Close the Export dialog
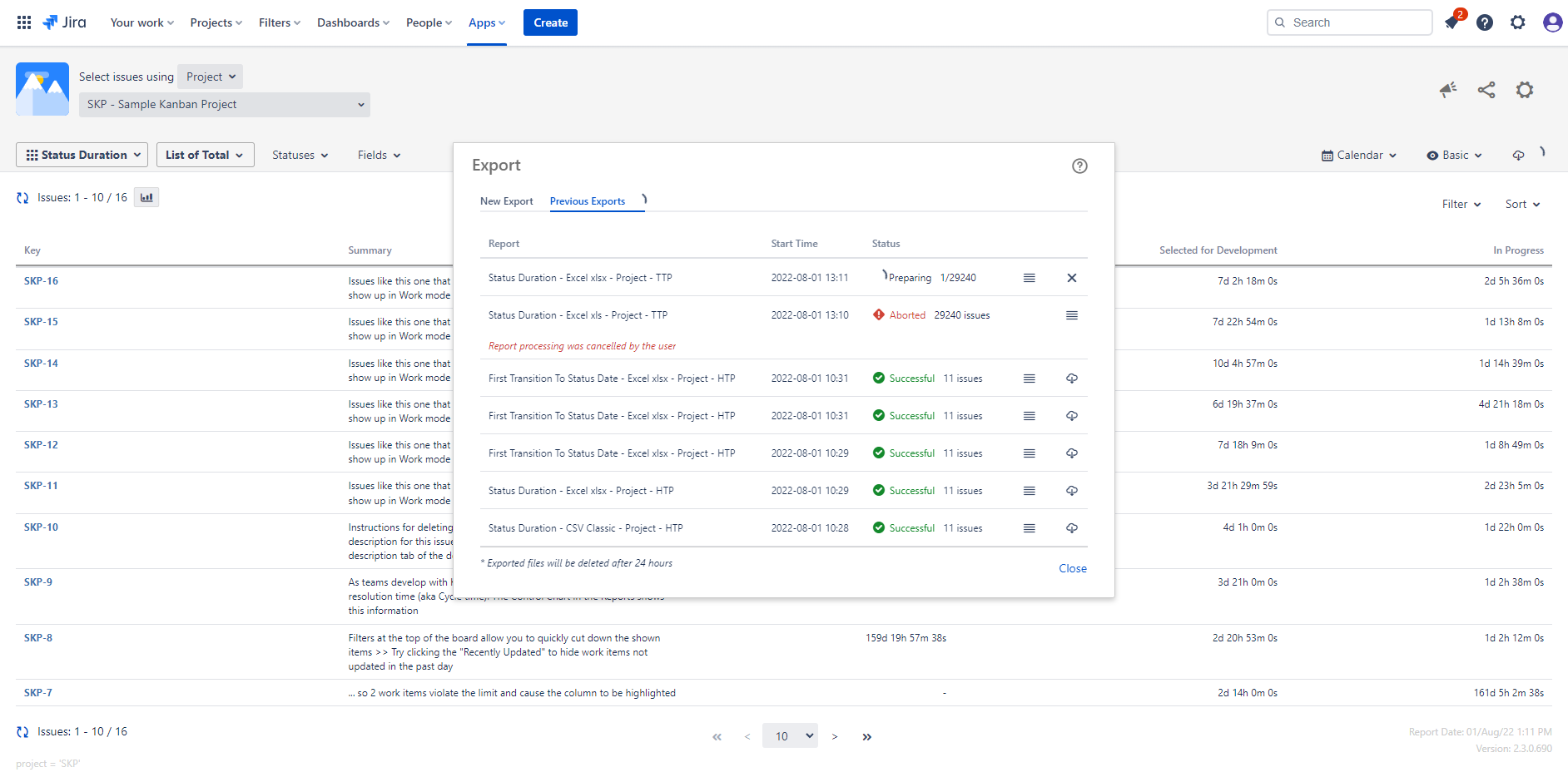Viewport: 1568px width, 777px height. click(1072, 568)
